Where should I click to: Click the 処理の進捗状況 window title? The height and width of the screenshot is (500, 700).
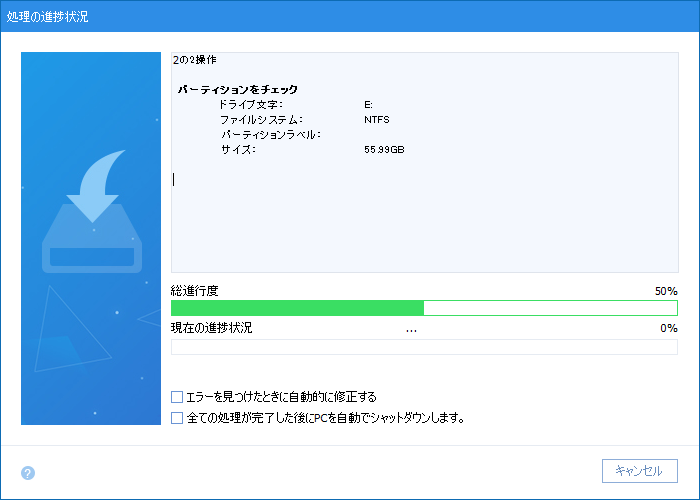47,17
